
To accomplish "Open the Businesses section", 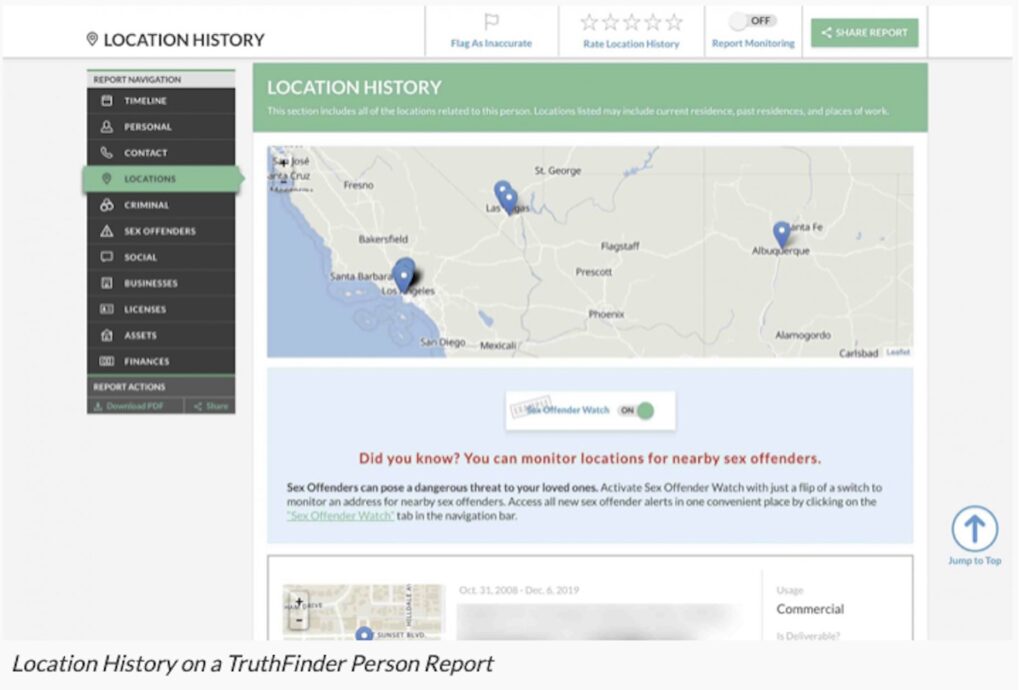I will point(161,283).
